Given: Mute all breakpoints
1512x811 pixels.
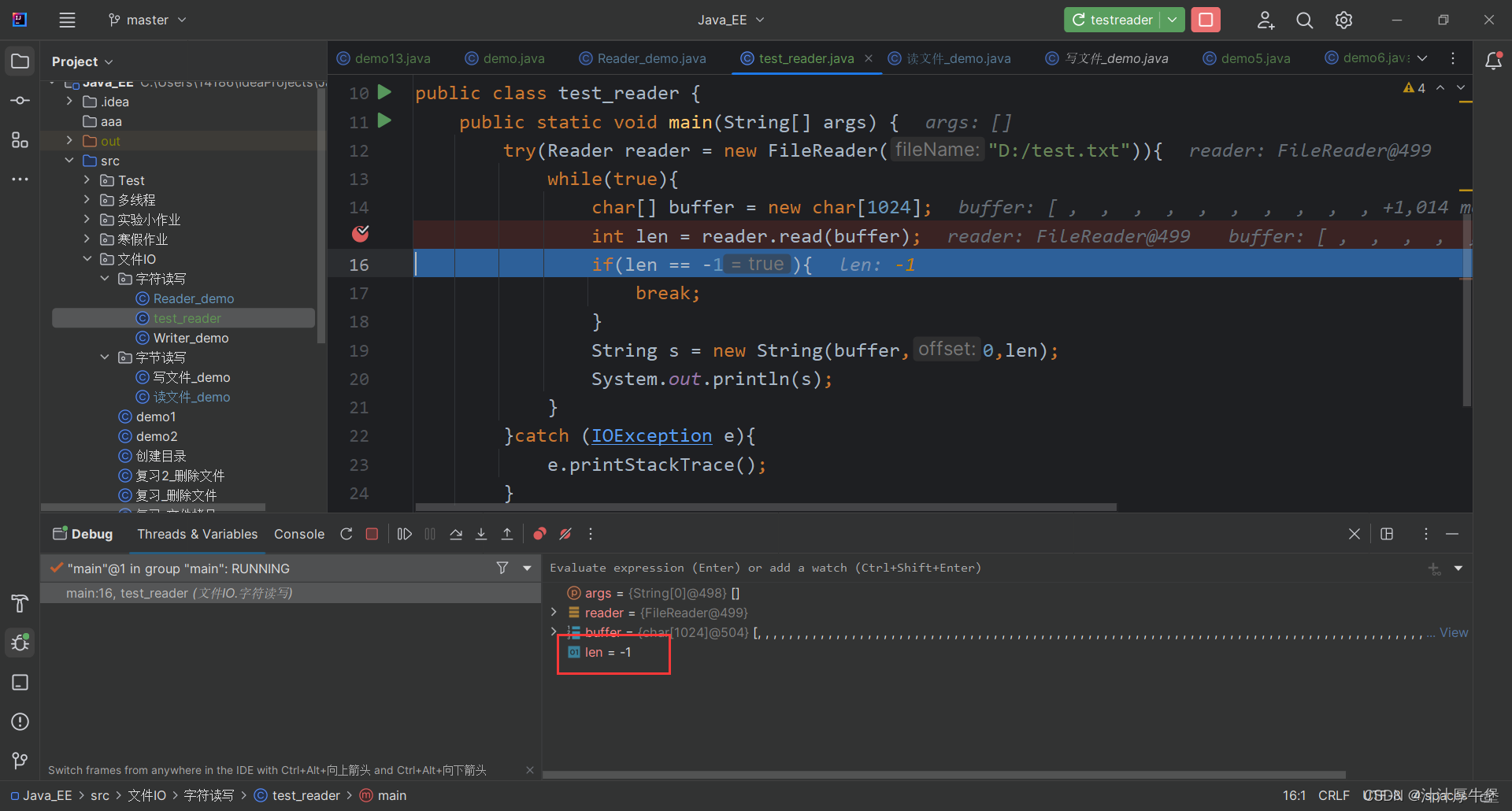Looking at the screenshot, I should click(565, 534).
